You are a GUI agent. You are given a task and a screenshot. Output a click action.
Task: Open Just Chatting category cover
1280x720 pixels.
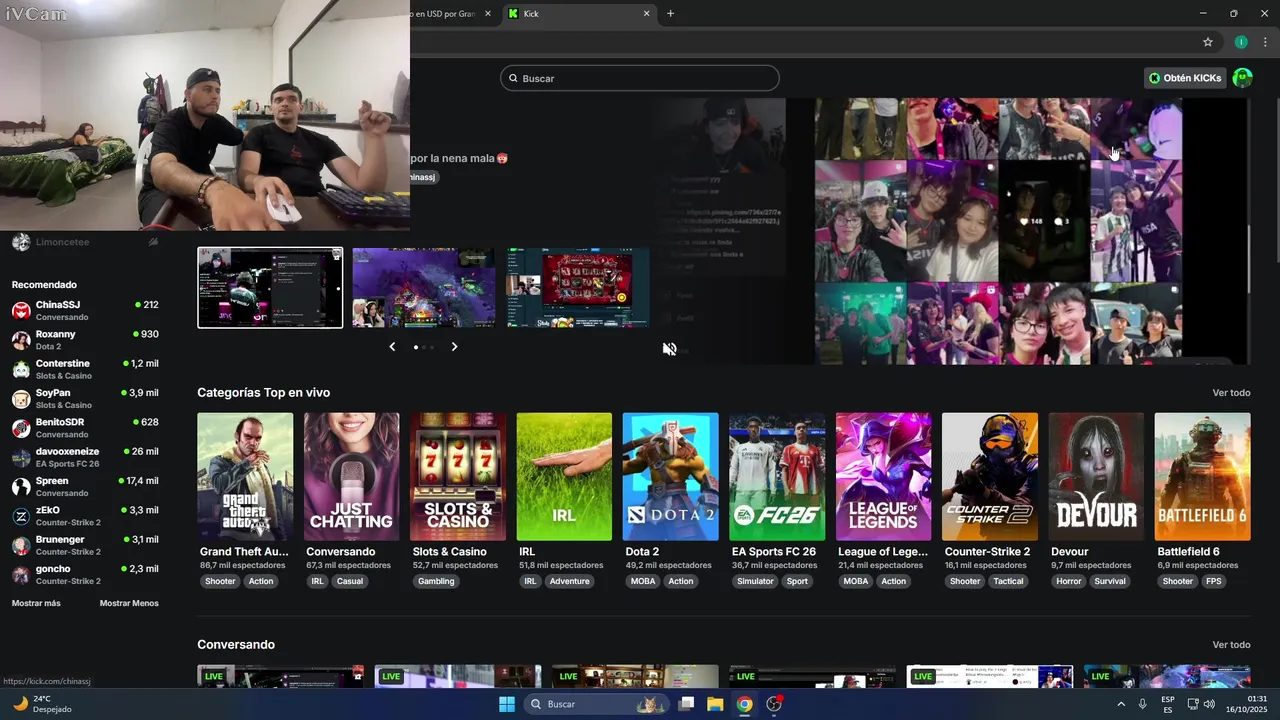click(351, 477)
